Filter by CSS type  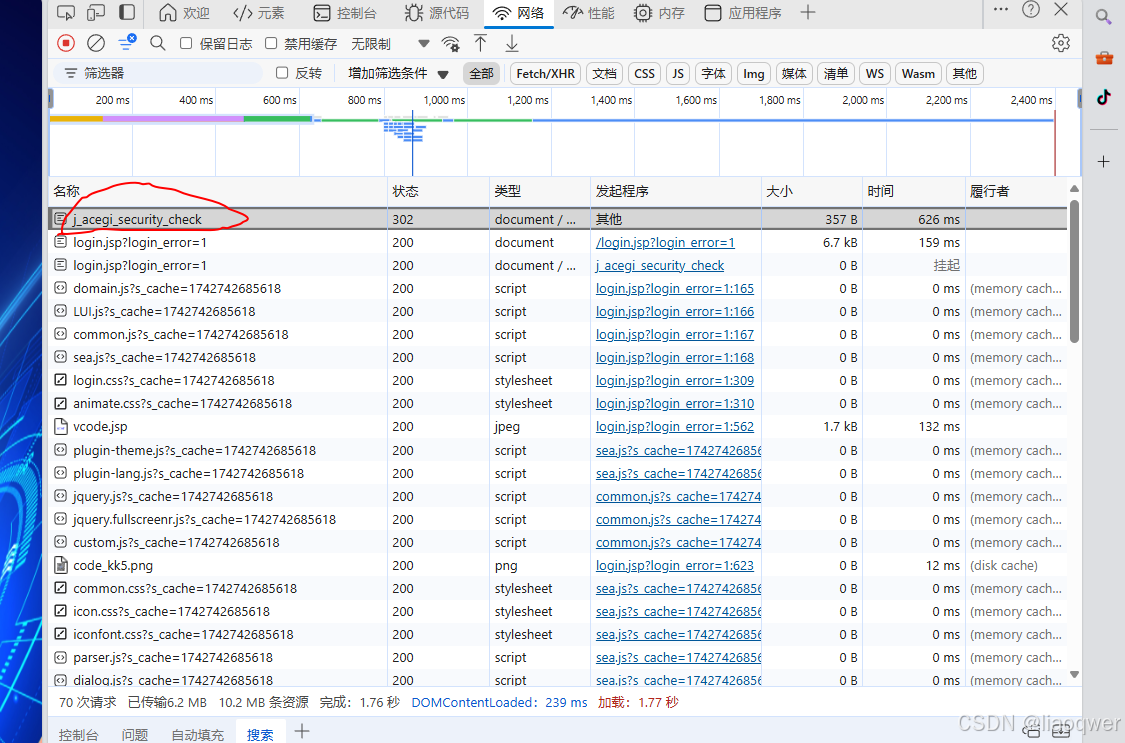tap(644, 73)
